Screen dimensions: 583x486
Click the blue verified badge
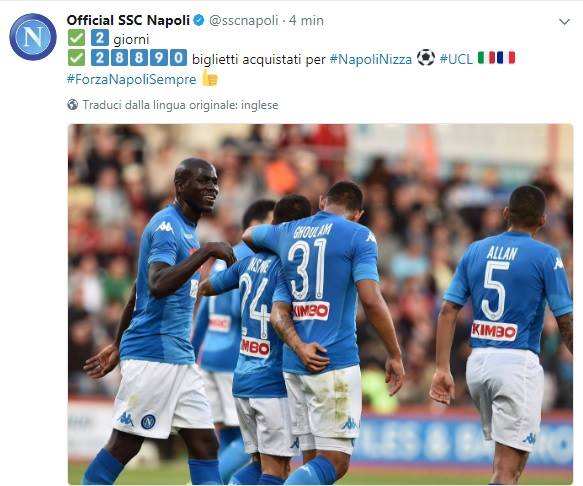(x=199, y=20)
